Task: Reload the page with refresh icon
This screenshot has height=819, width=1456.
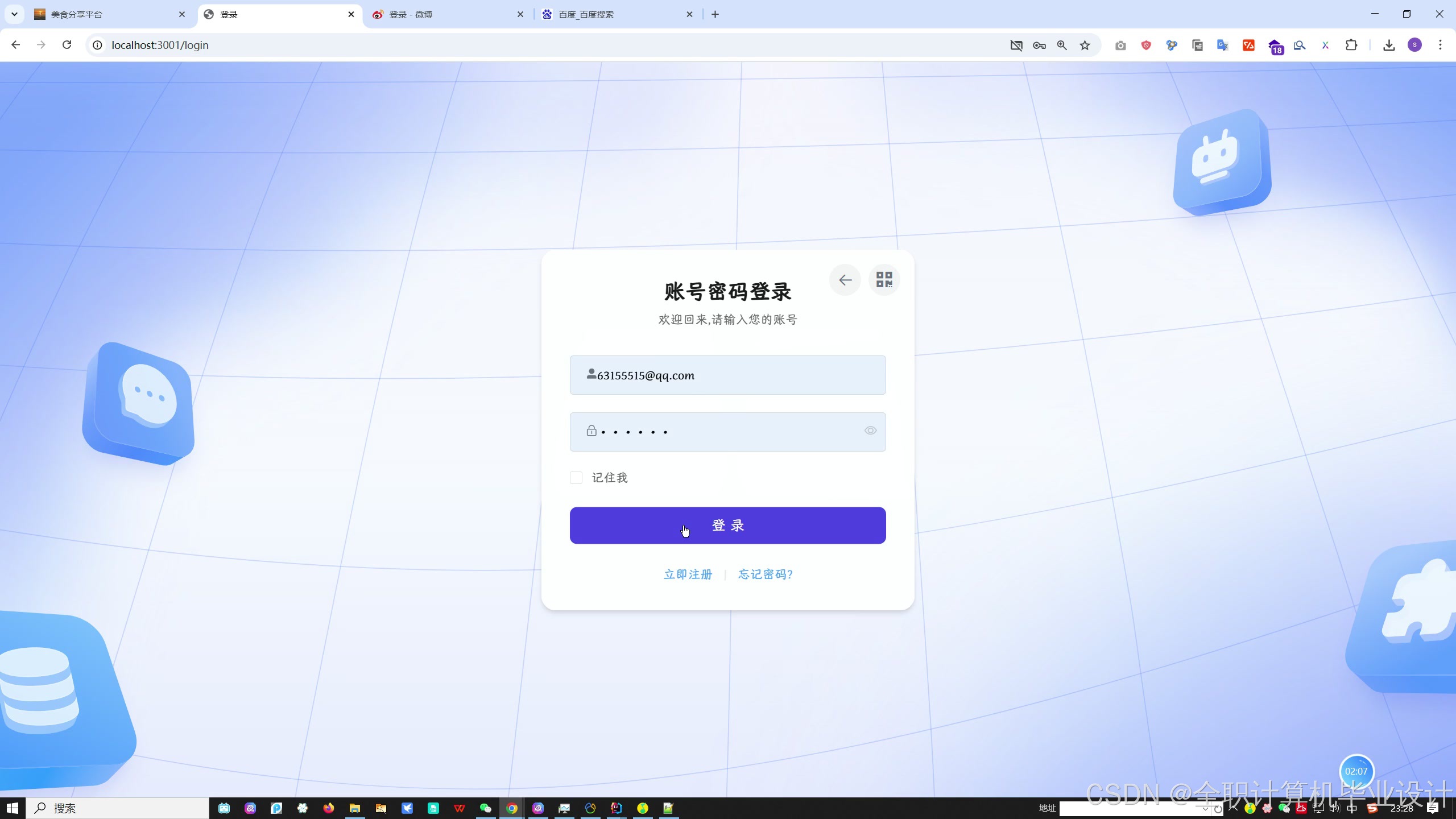Action: tap(67, 45)
